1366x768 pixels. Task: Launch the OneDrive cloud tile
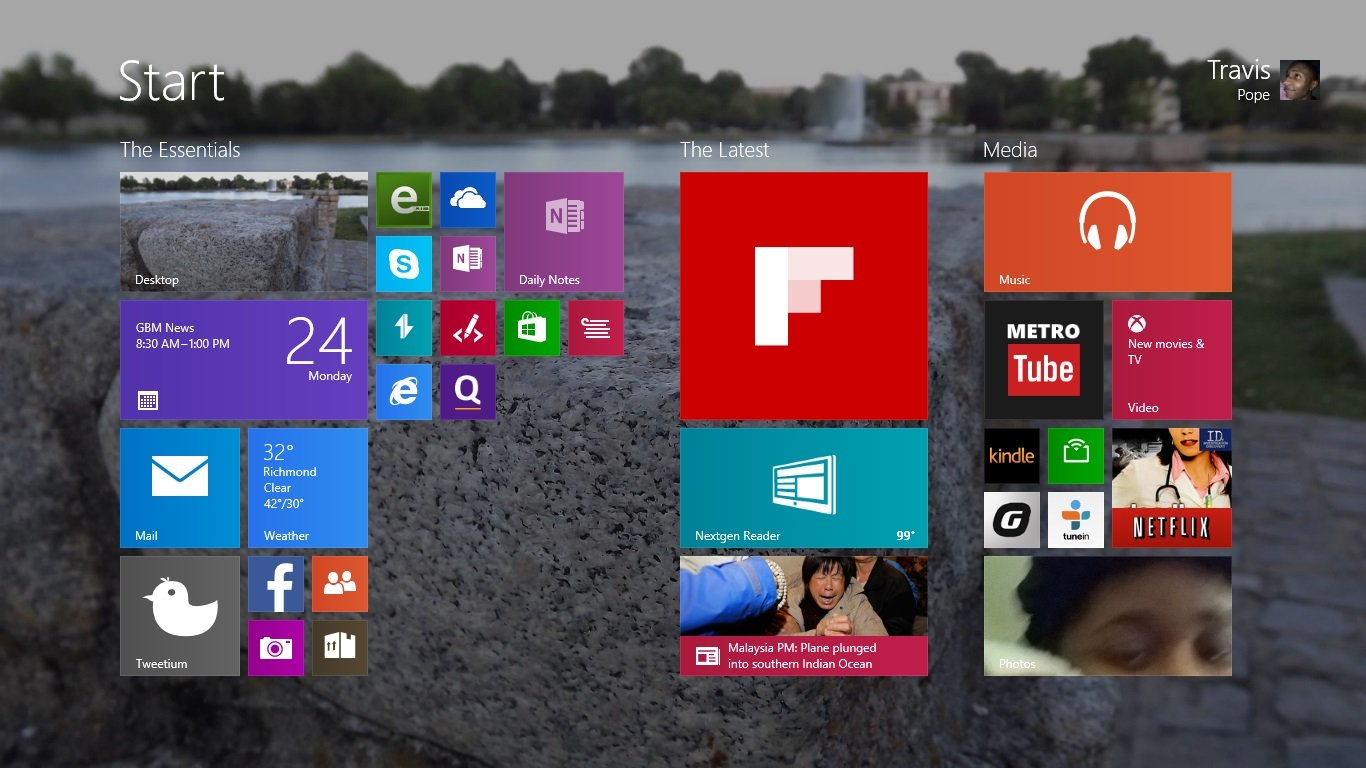coord(468,200)
